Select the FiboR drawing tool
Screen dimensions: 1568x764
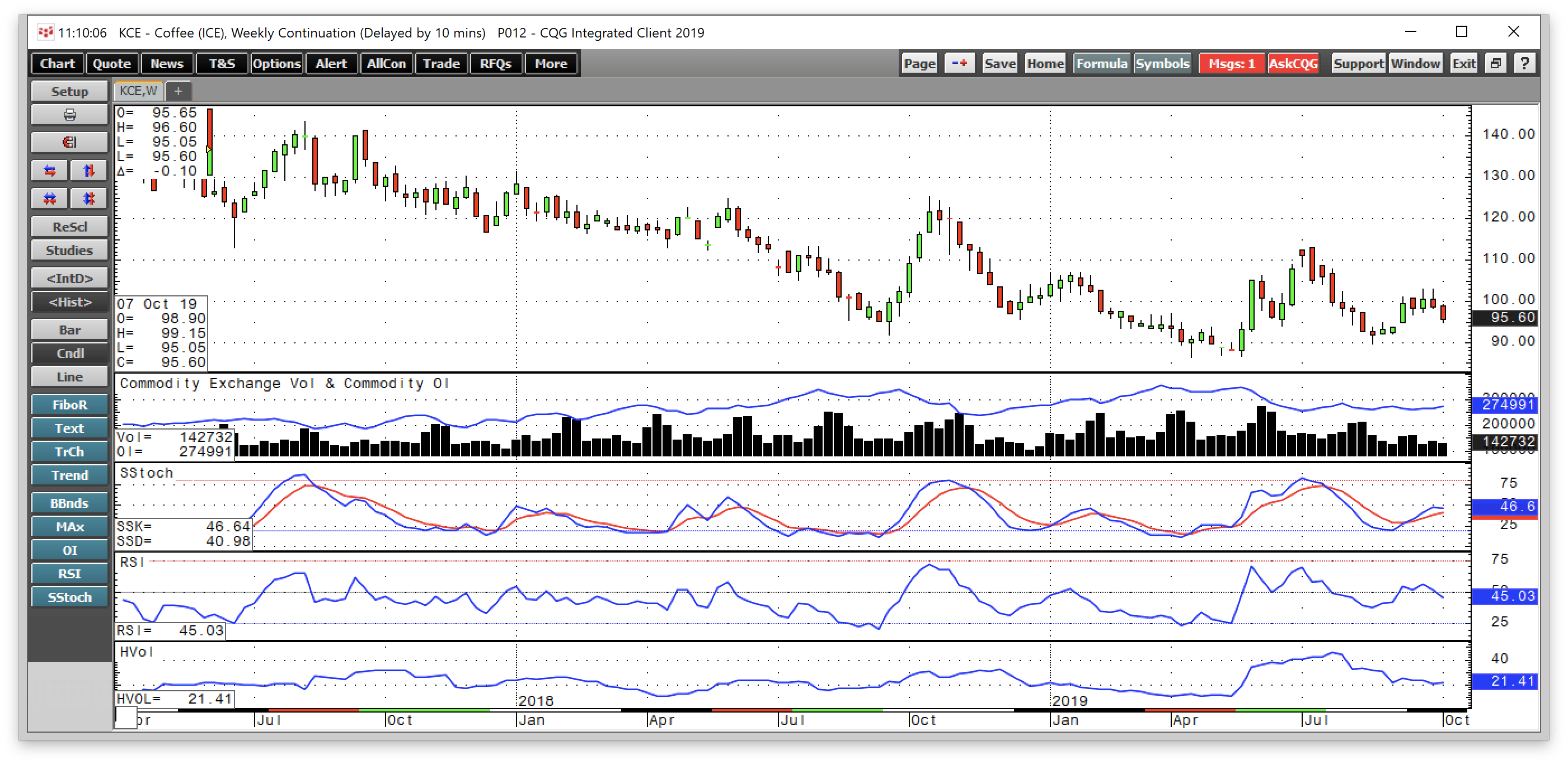[69, 405]
